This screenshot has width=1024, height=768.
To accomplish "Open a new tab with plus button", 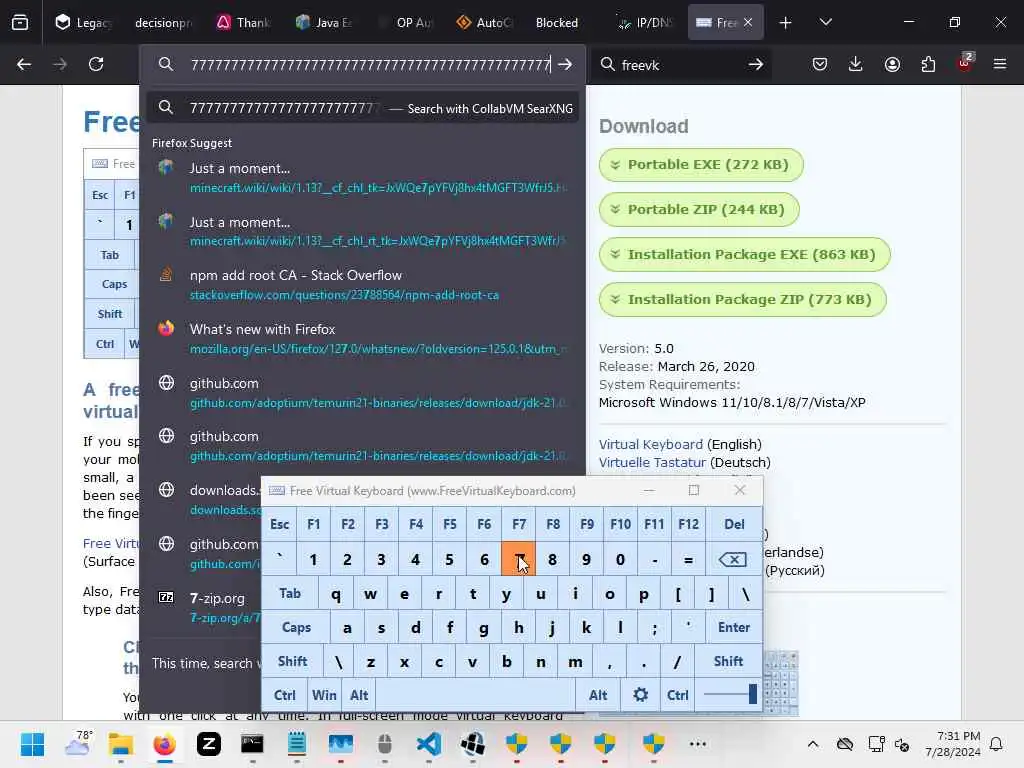I will (x=786, y=22).
